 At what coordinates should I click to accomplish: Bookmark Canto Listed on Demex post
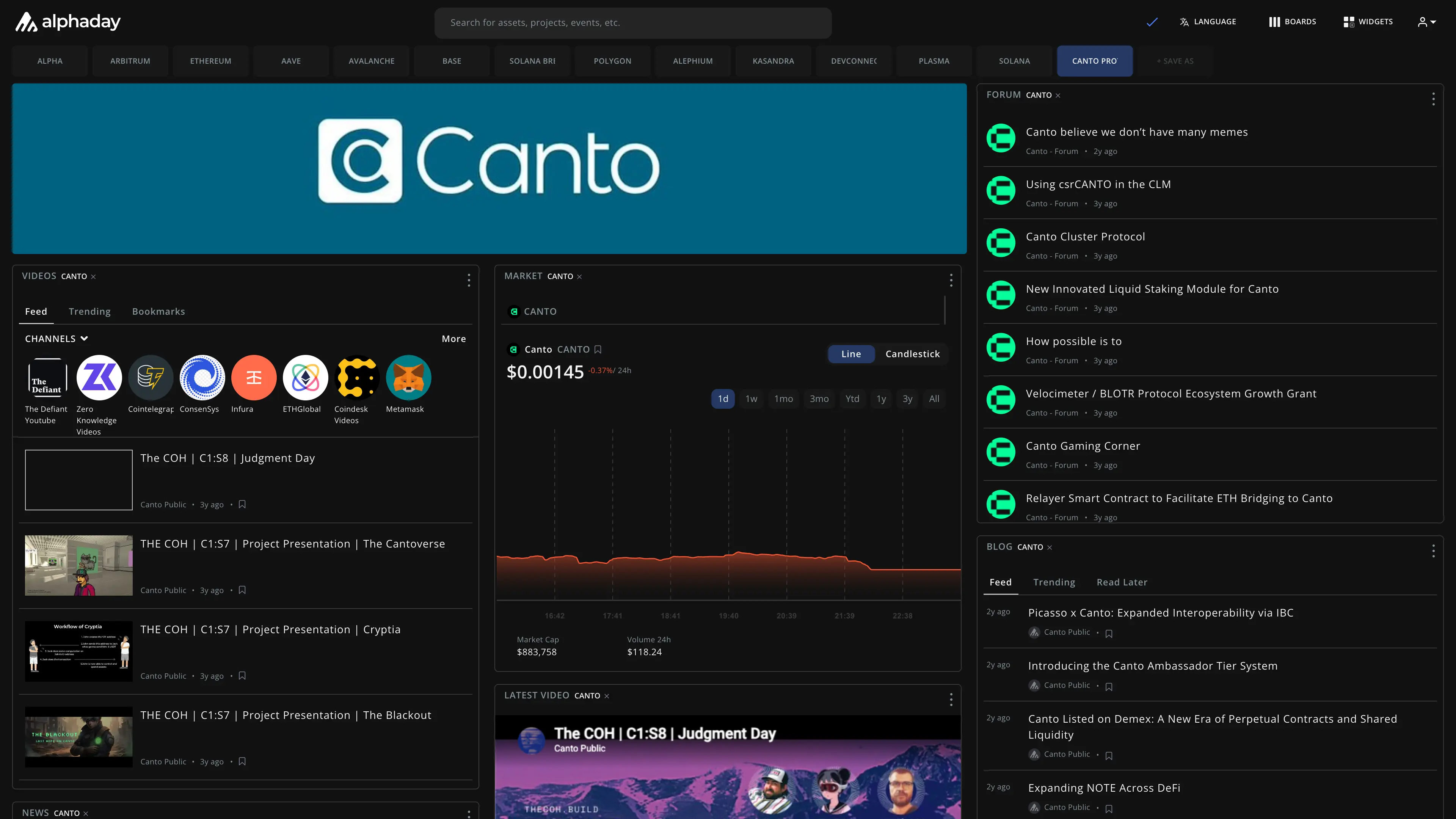pyautogui.click(x=1109, y=756)
